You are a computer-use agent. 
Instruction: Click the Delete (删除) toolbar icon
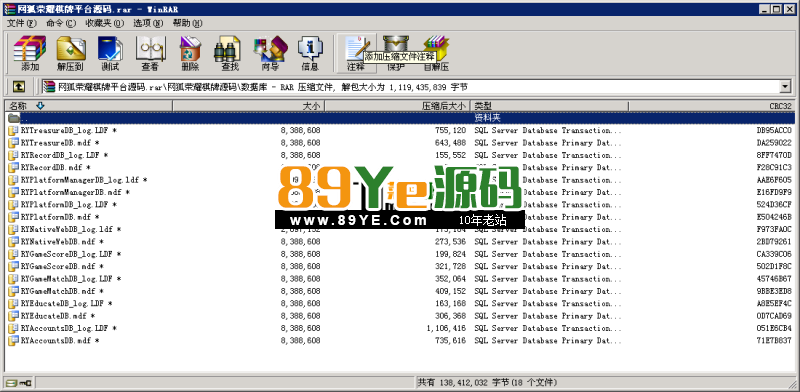[190, 53]
